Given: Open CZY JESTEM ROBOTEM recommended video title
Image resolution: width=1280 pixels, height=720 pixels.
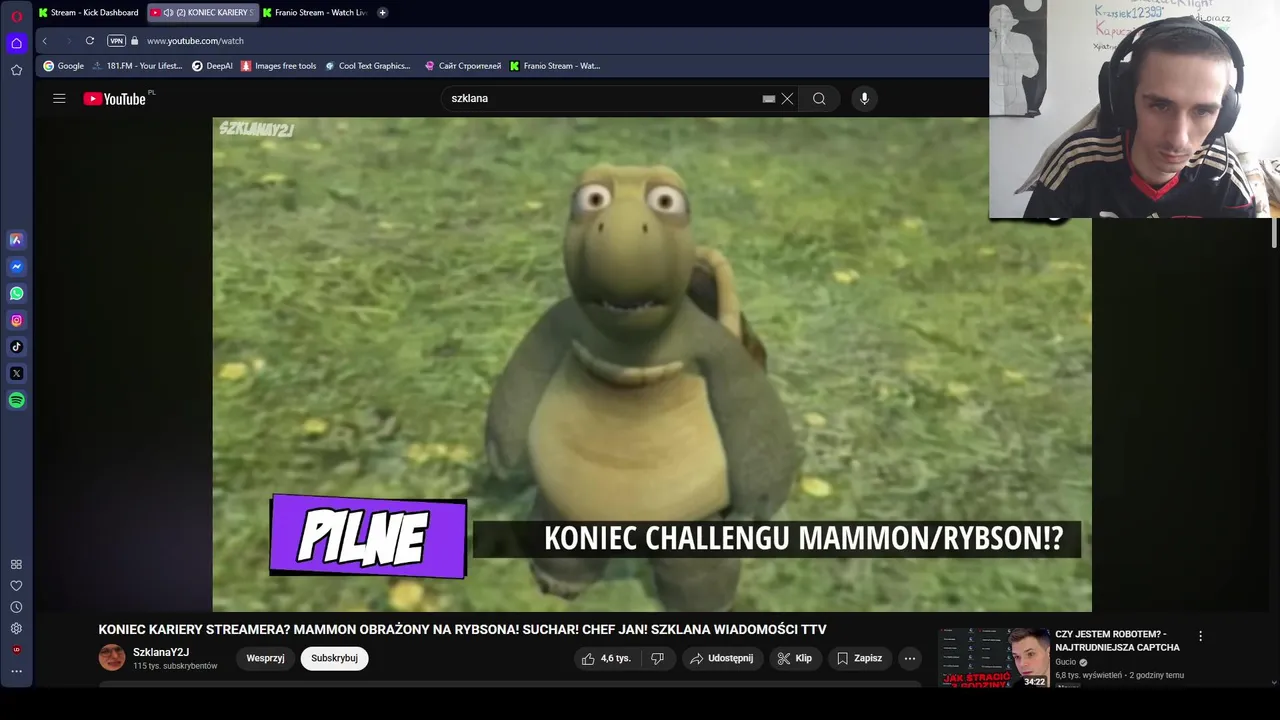Looking at the screenshot, I should coord(1117,641).
